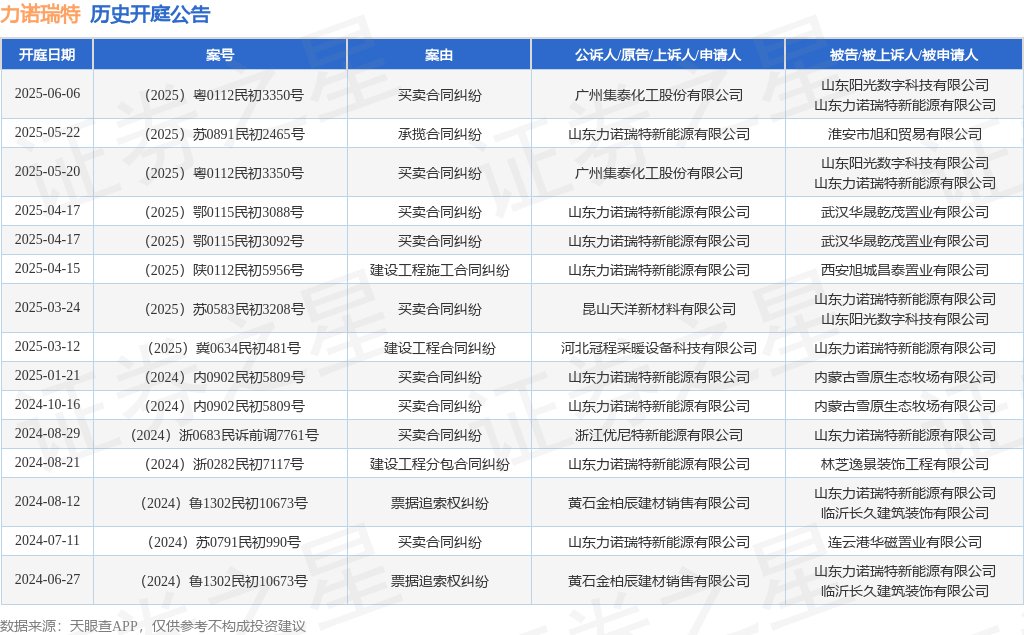Click 内蒙古雪原生态牧场有限公司 in 2025-01-21 row

pyautogui.click(x=904, y=377)
